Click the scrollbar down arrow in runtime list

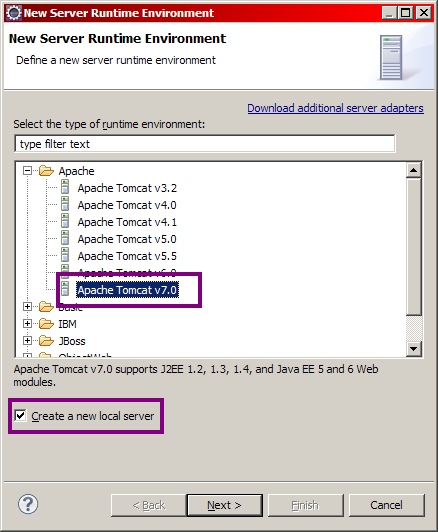click(414, 348)
